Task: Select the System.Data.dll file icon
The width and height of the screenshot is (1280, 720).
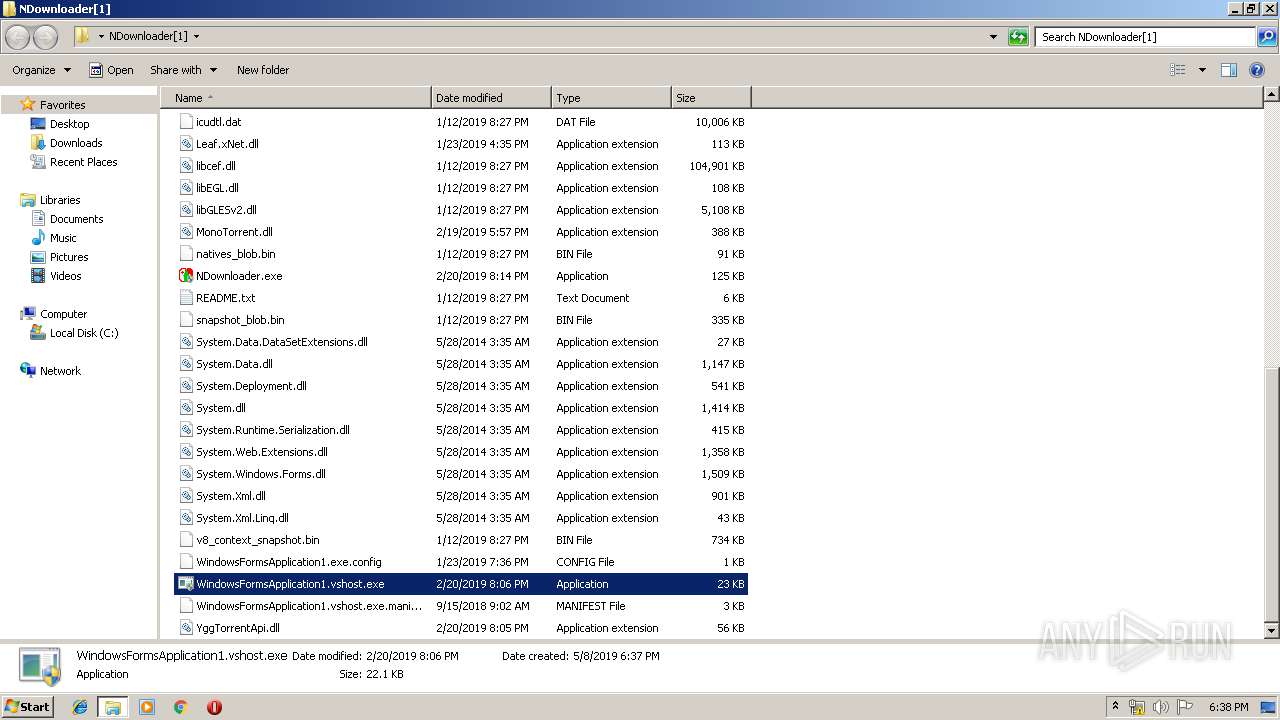Action: click(186, 364)
